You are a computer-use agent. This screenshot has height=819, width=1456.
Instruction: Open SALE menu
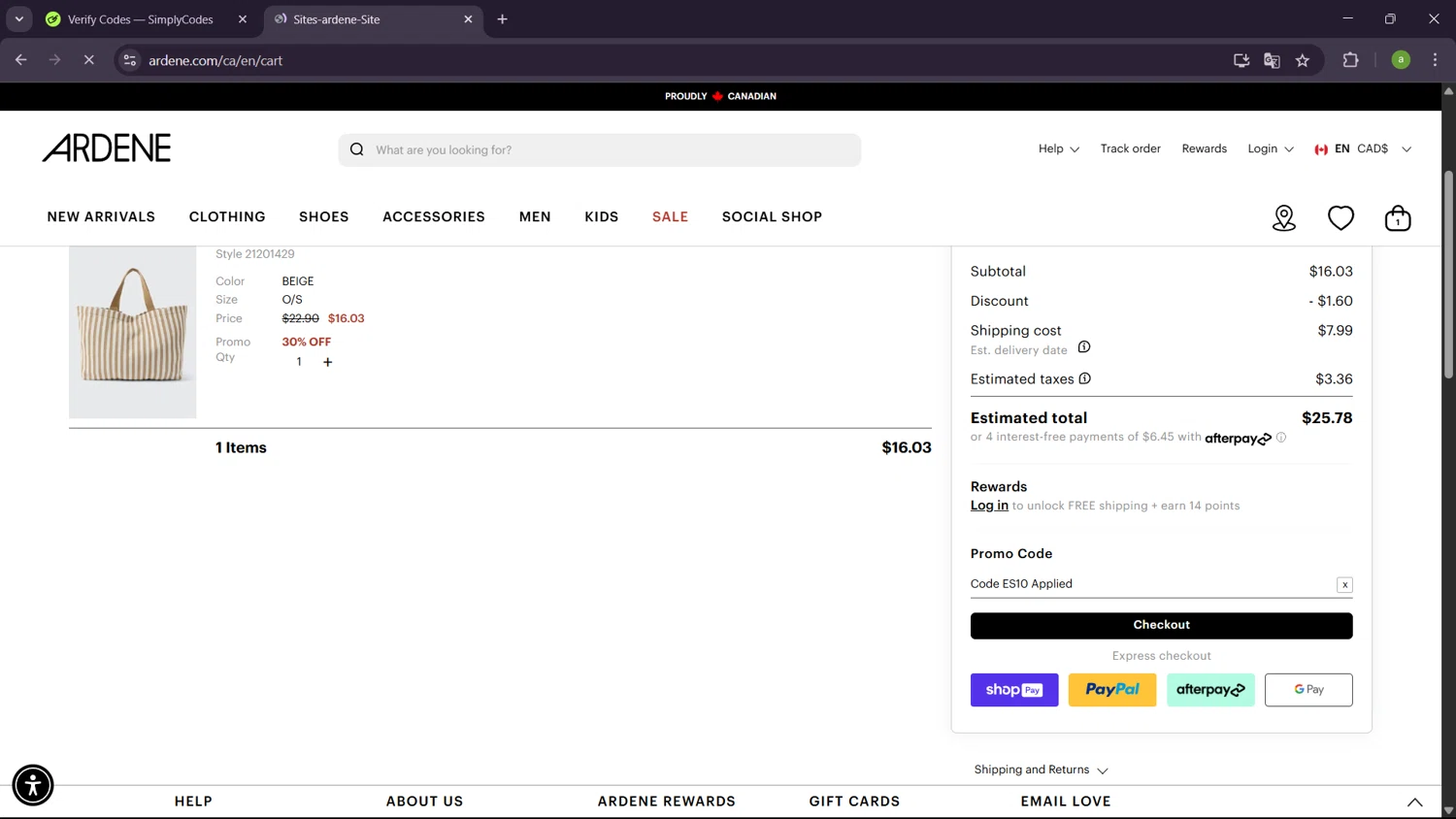point(670,216)
